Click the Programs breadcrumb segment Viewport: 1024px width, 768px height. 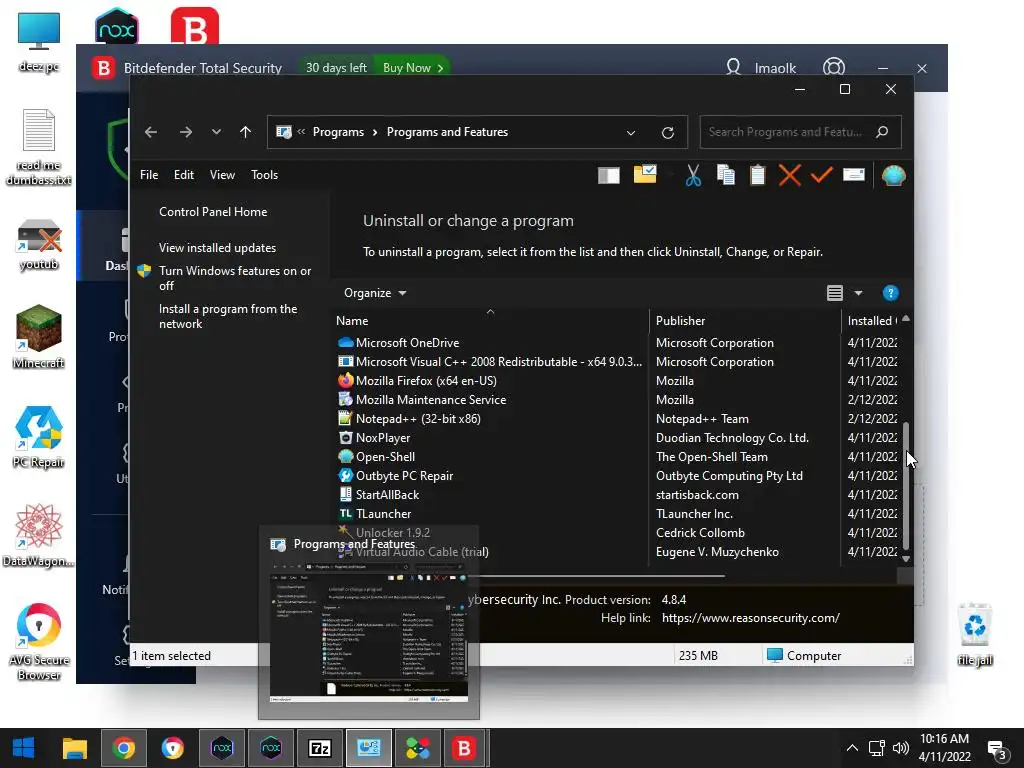click(338, 132)
